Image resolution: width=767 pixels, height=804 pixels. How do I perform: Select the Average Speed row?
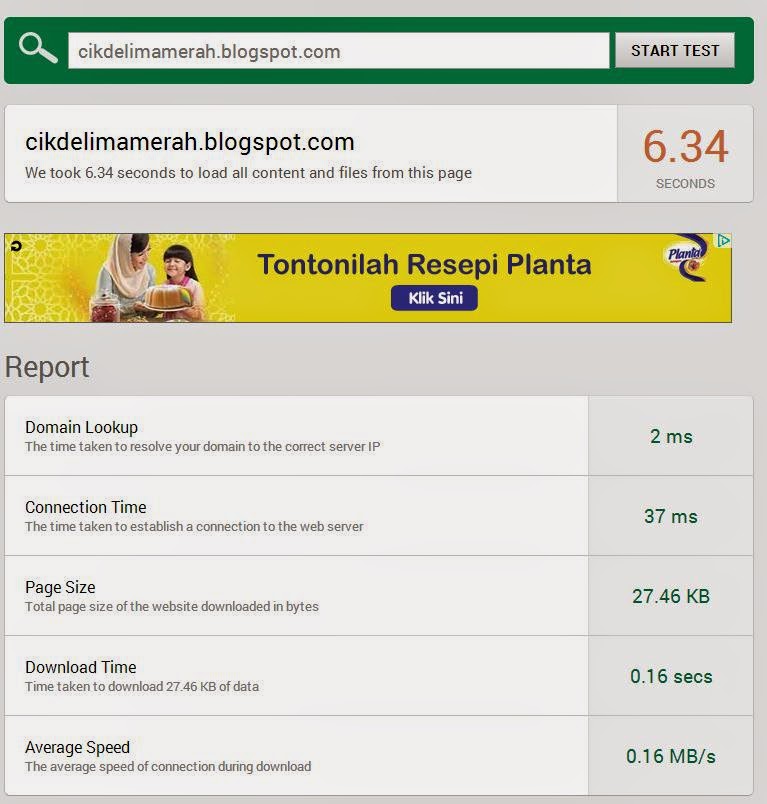(x=379, y=756)
